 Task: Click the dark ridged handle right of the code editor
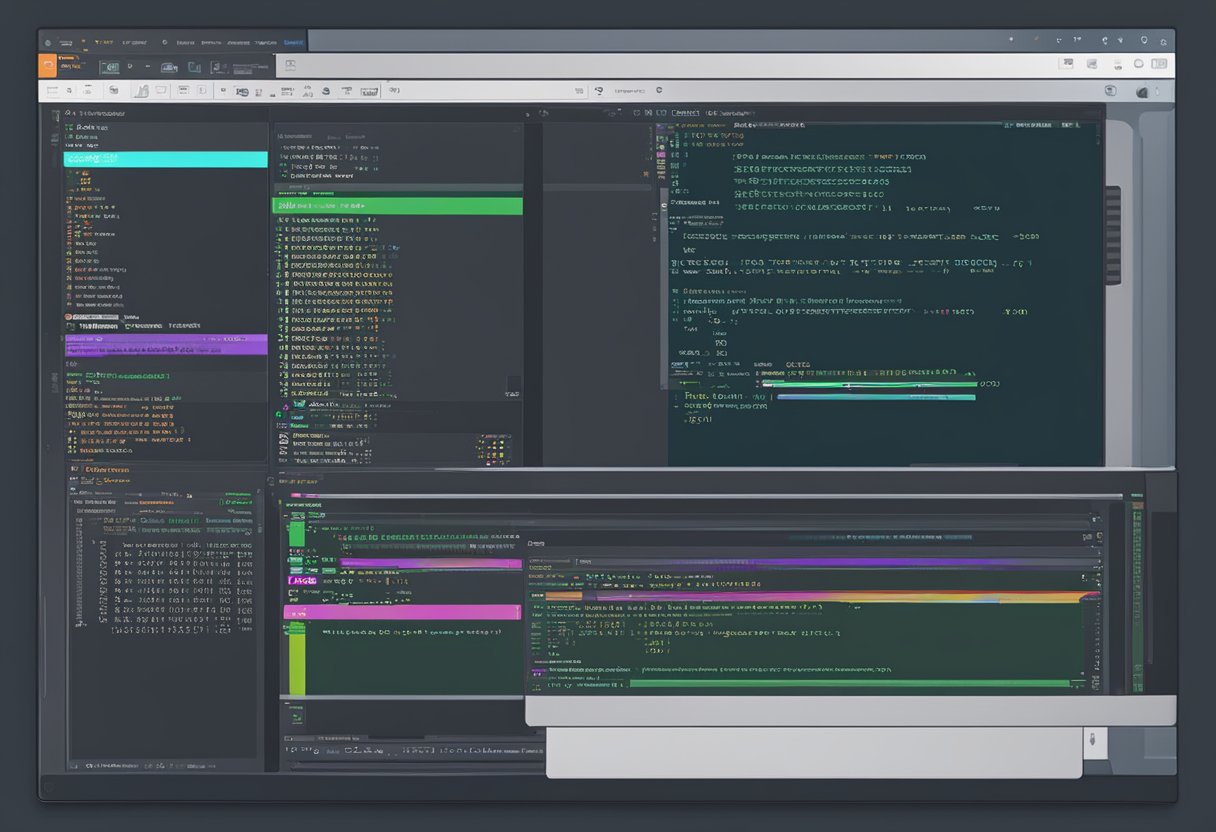[1113, 235]
